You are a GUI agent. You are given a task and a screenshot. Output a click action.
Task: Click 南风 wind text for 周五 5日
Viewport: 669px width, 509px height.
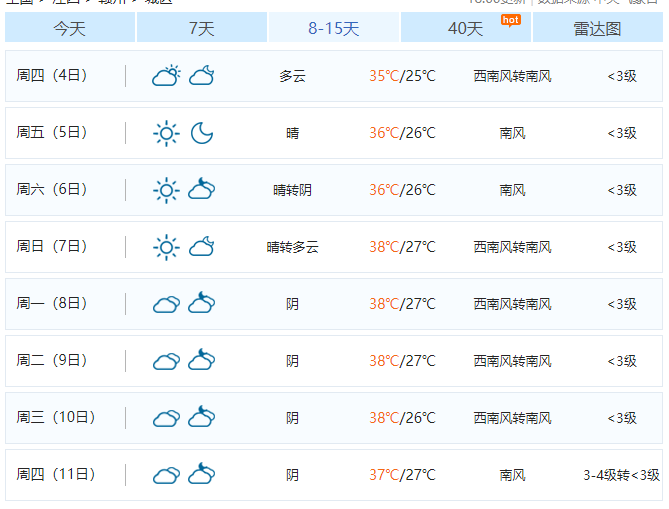click(x=512, y=134)
